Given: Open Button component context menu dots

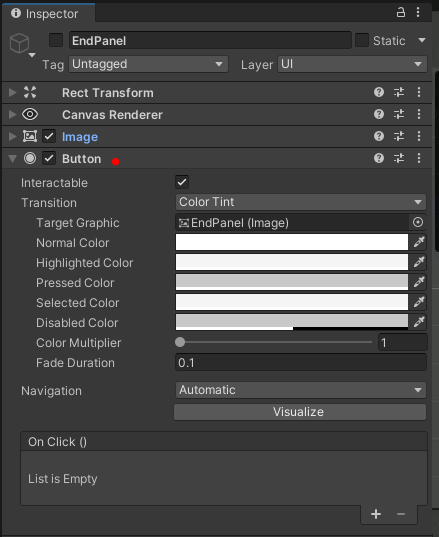Looking at the screenshot, I should tap(419, 158).
